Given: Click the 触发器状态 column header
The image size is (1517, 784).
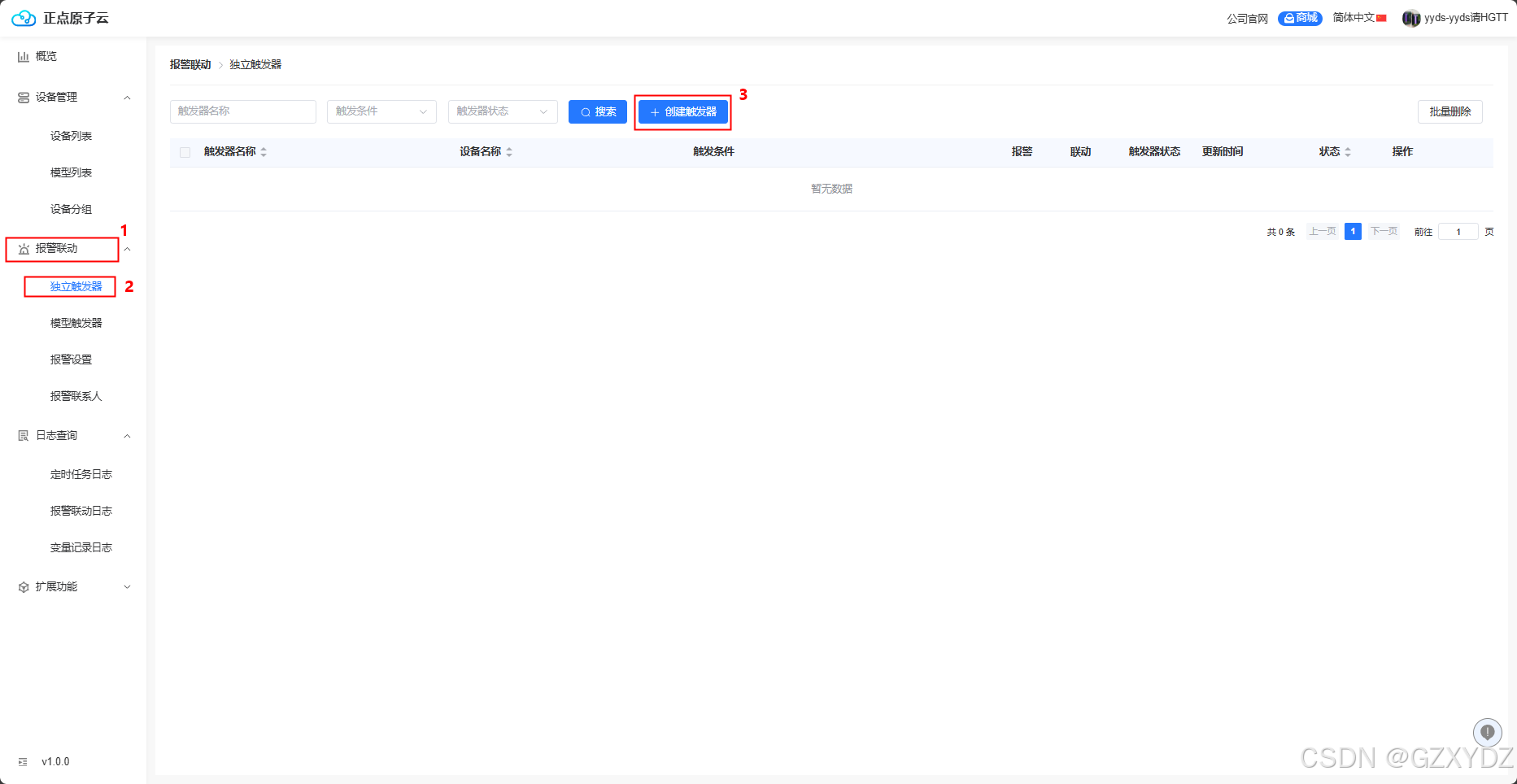Looking at the screenshot, I should pos(1154,152).
